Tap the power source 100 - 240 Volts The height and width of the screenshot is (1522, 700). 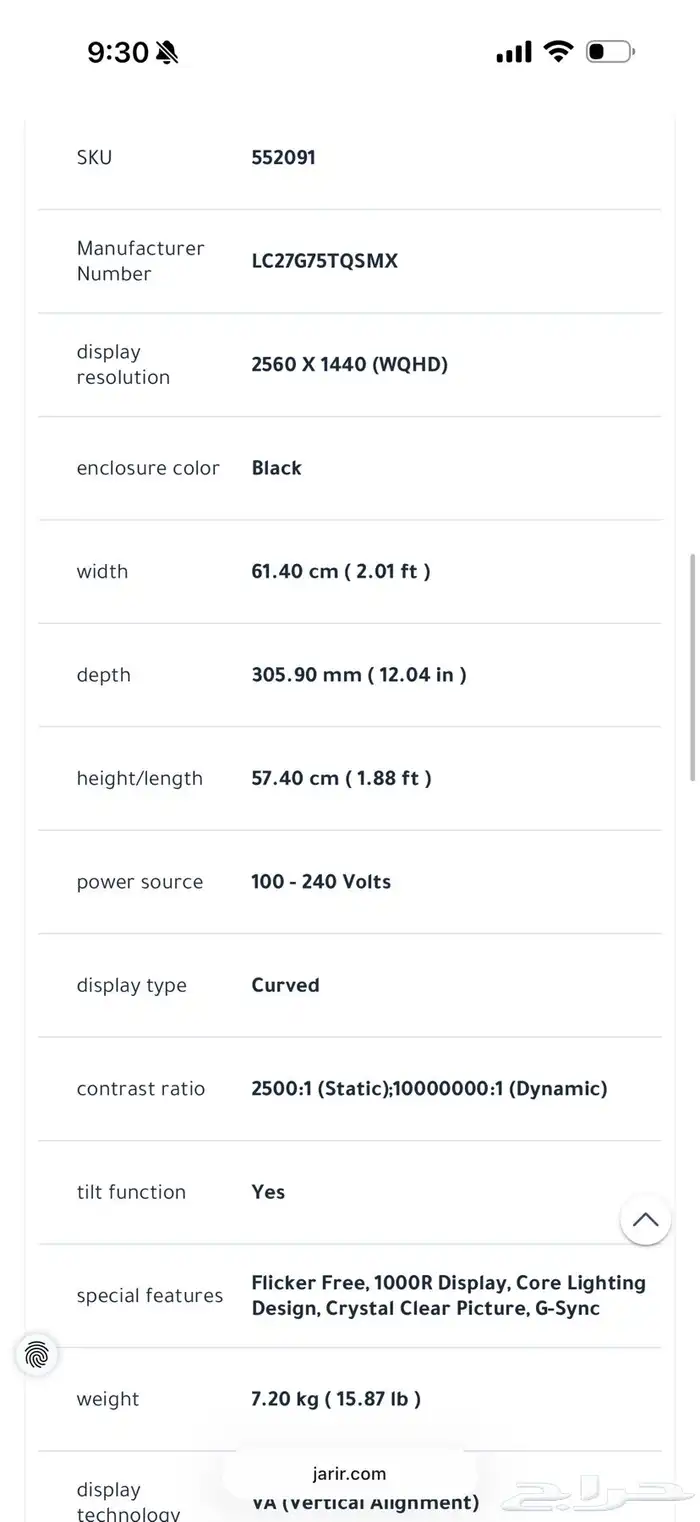click(320, 882)
